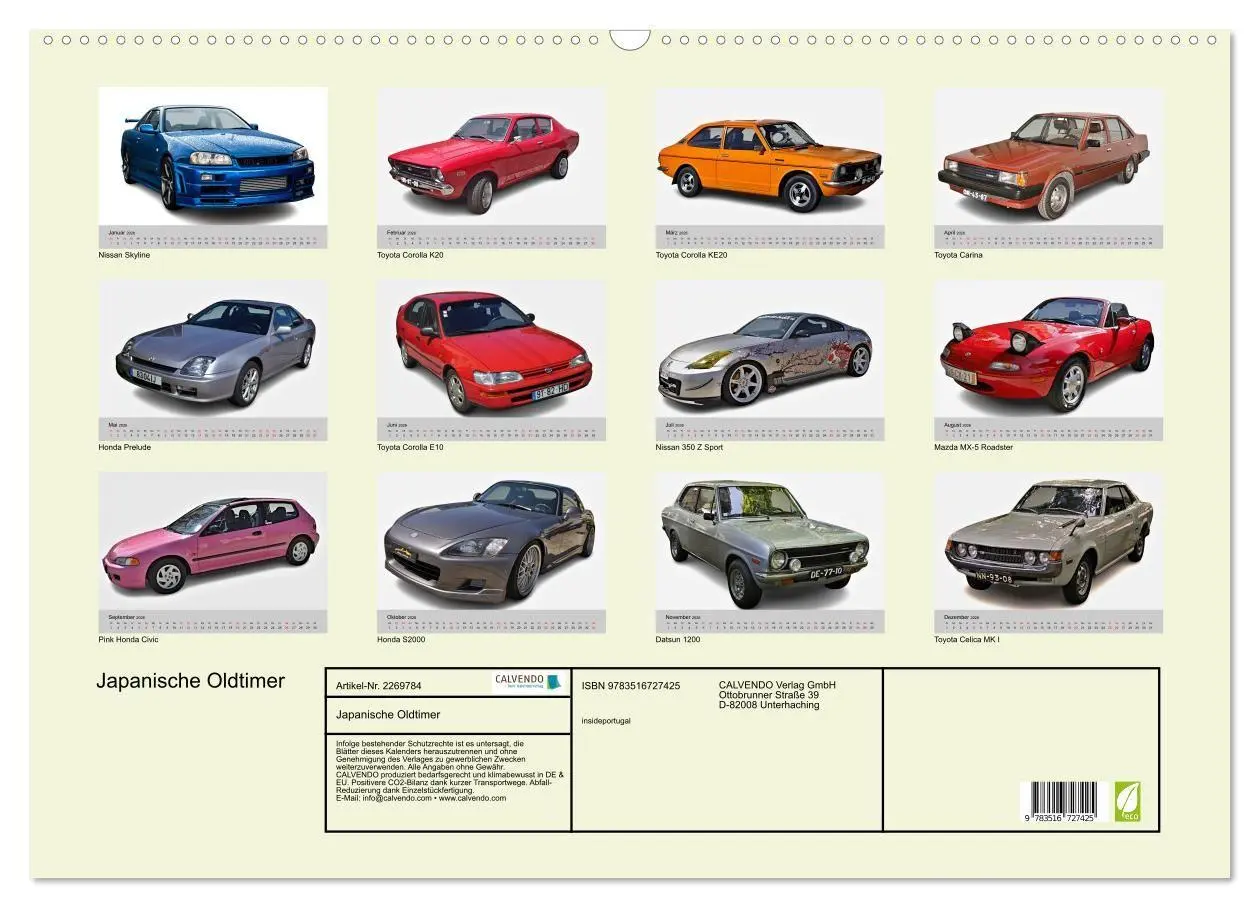Click the 'Datsun 1200' caption
Screen dimensions: 1260x908
point(677,639)
